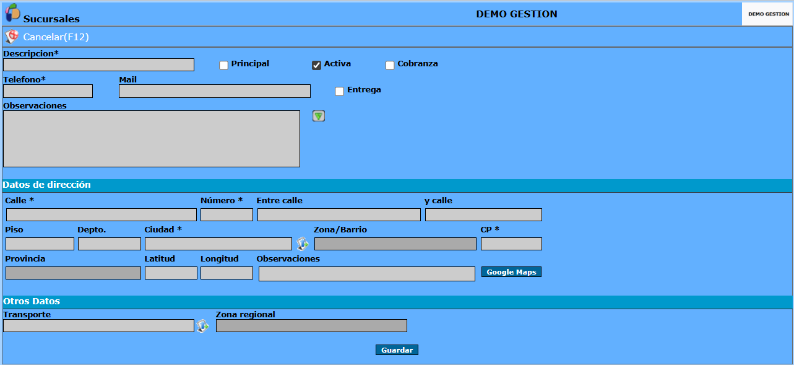This screenshot has width=794, height=365.
Task: Focus the Entre calle input field
Action: pos(339,215)
